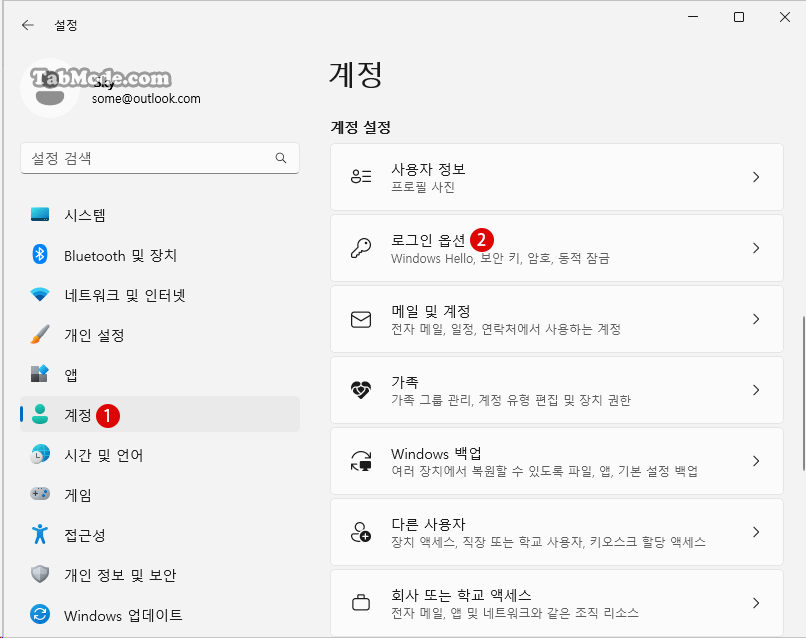Viewport: 806px width, 638px height.
Task: Open the profile avatar picture
Action: [50, 88]
